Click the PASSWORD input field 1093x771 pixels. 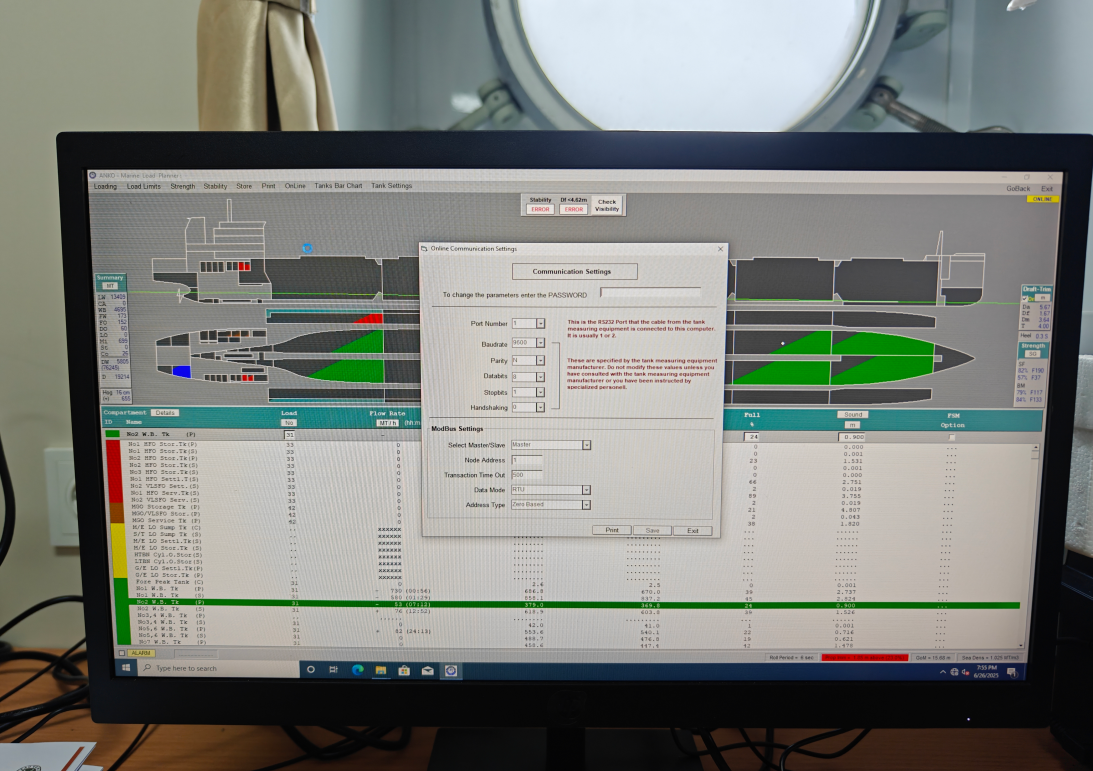[650, 293]
